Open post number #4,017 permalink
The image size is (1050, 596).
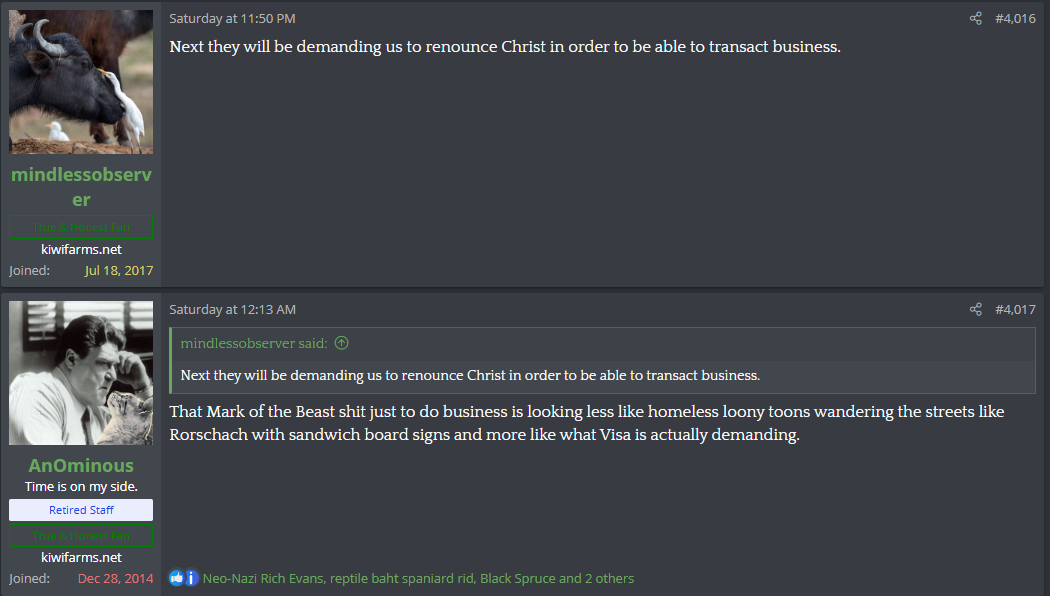coord(1015,310)
